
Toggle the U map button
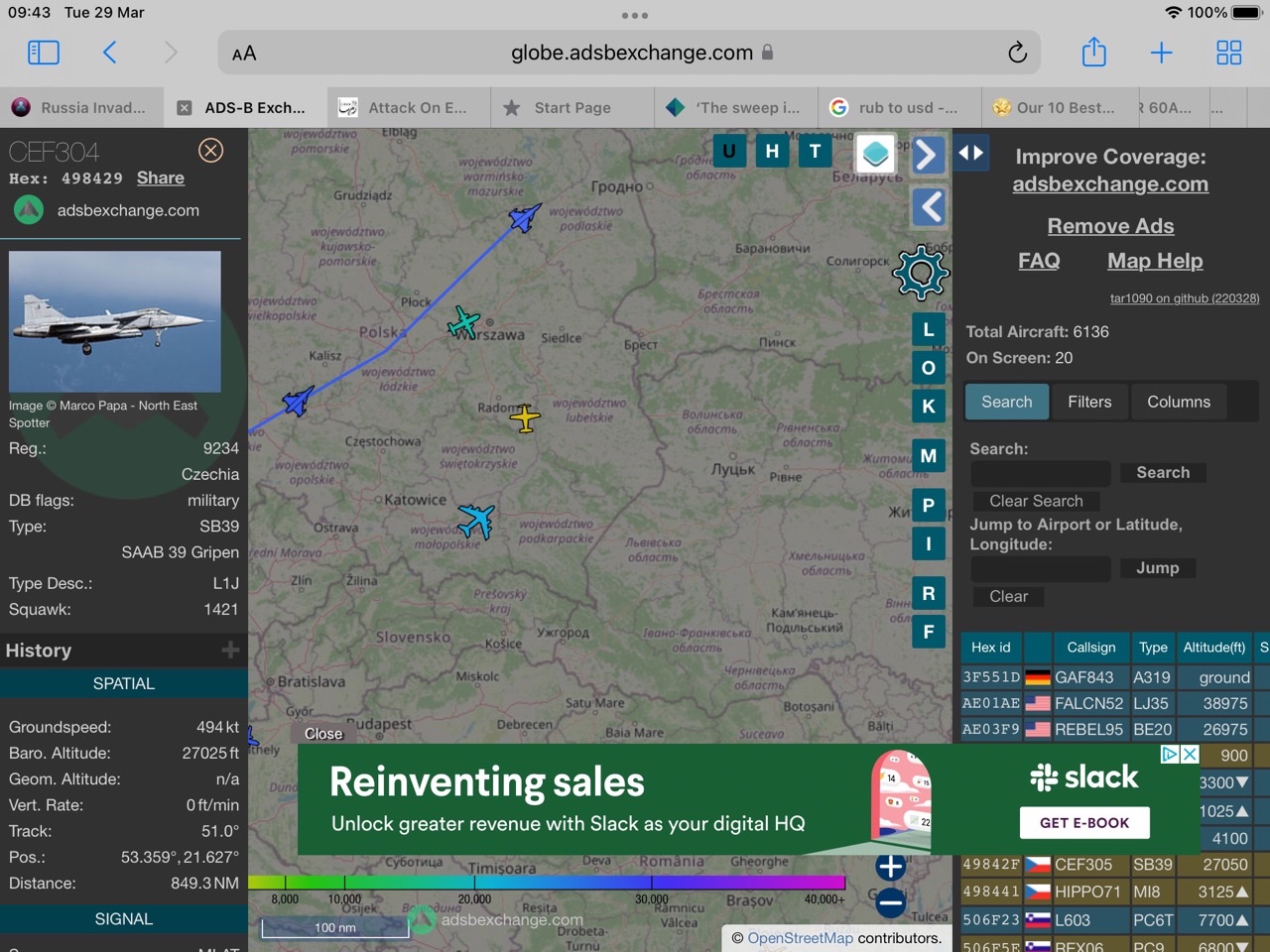click(729, 151)
